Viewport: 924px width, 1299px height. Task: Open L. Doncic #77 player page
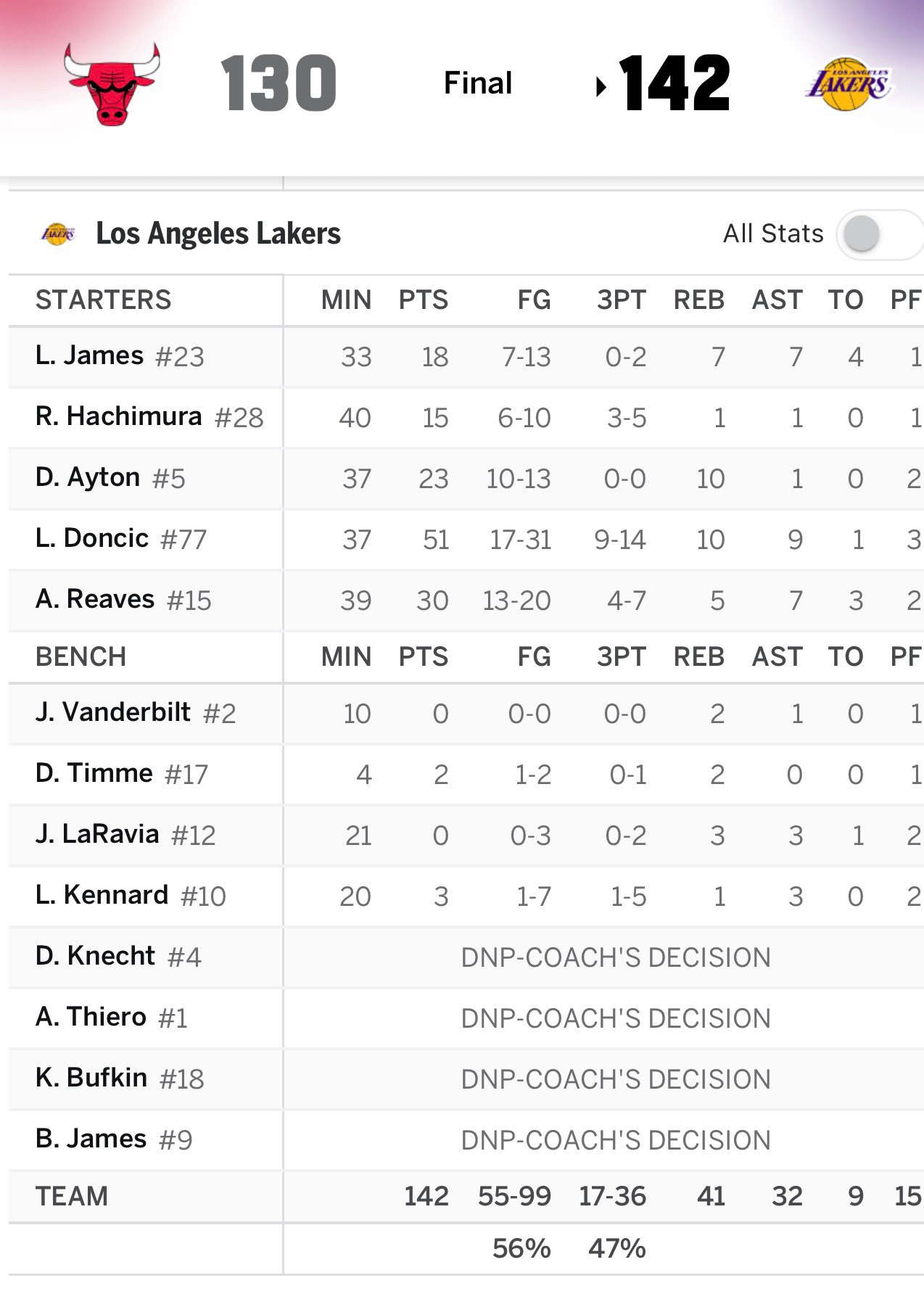point(121,539)
